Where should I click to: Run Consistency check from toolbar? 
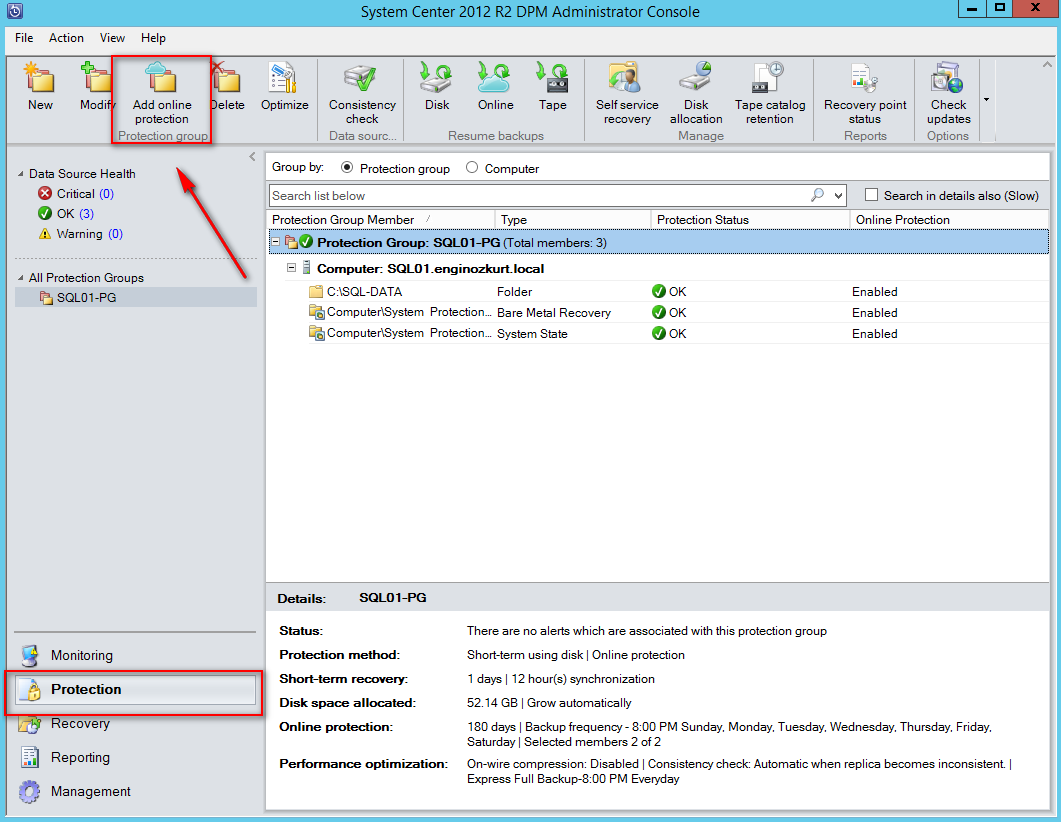361,78
